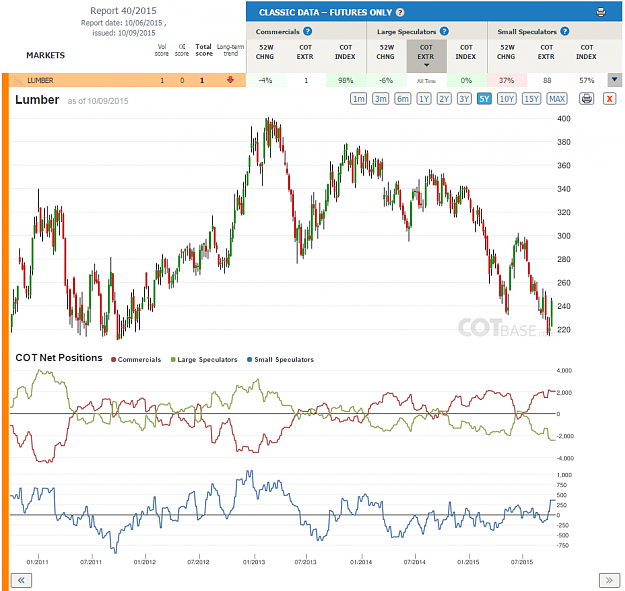Sort by Large Speculators COT EXTR column
This screenshot has width=625, height=591.
[x=426, y=55]
